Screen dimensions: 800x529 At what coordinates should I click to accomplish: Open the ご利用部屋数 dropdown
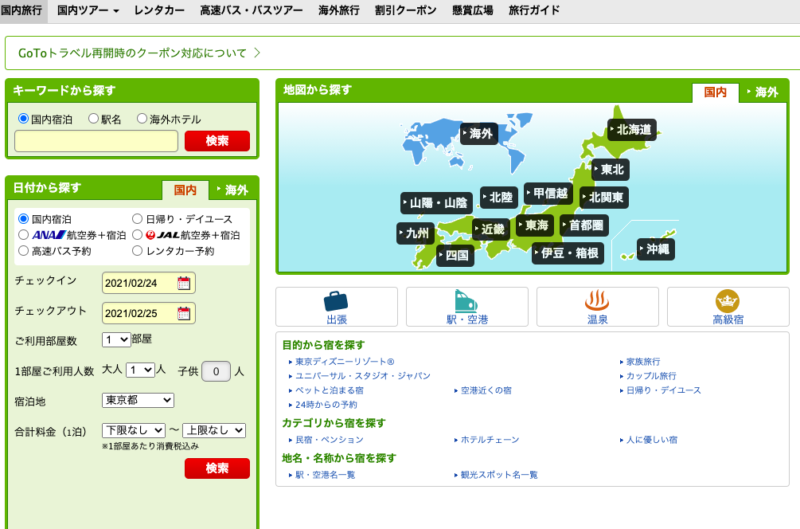point(116,340)
